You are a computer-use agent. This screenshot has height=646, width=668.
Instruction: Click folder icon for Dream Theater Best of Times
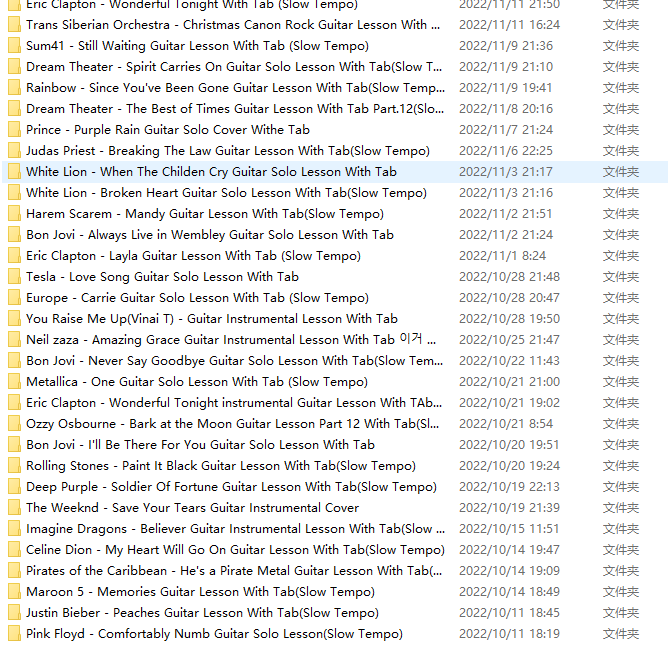coord(14,109)
